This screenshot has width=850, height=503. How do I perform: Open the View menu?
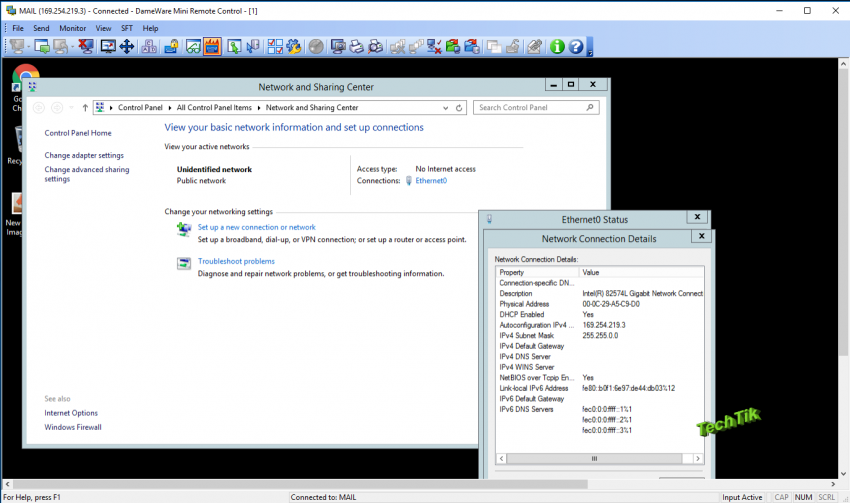[x=104, y=28]
